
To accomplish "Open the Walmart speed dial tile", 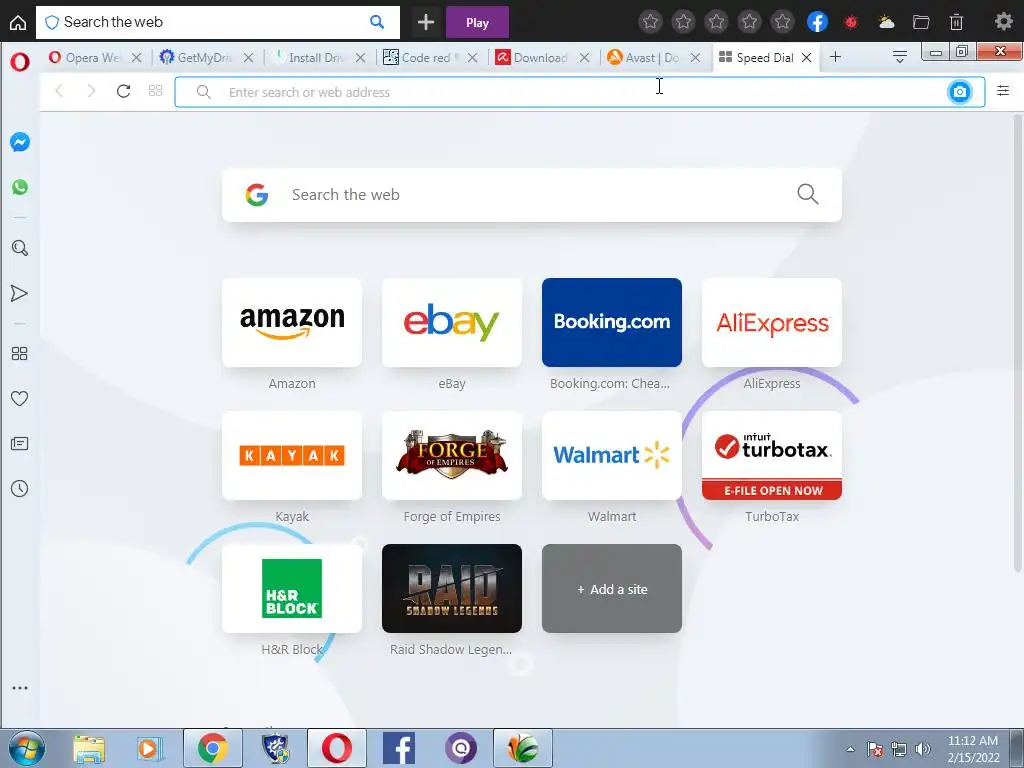I will coord(612,456).
